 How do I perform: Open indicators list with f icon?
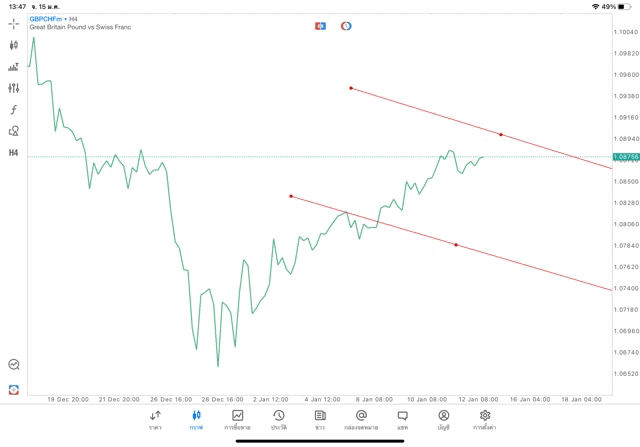14,109
